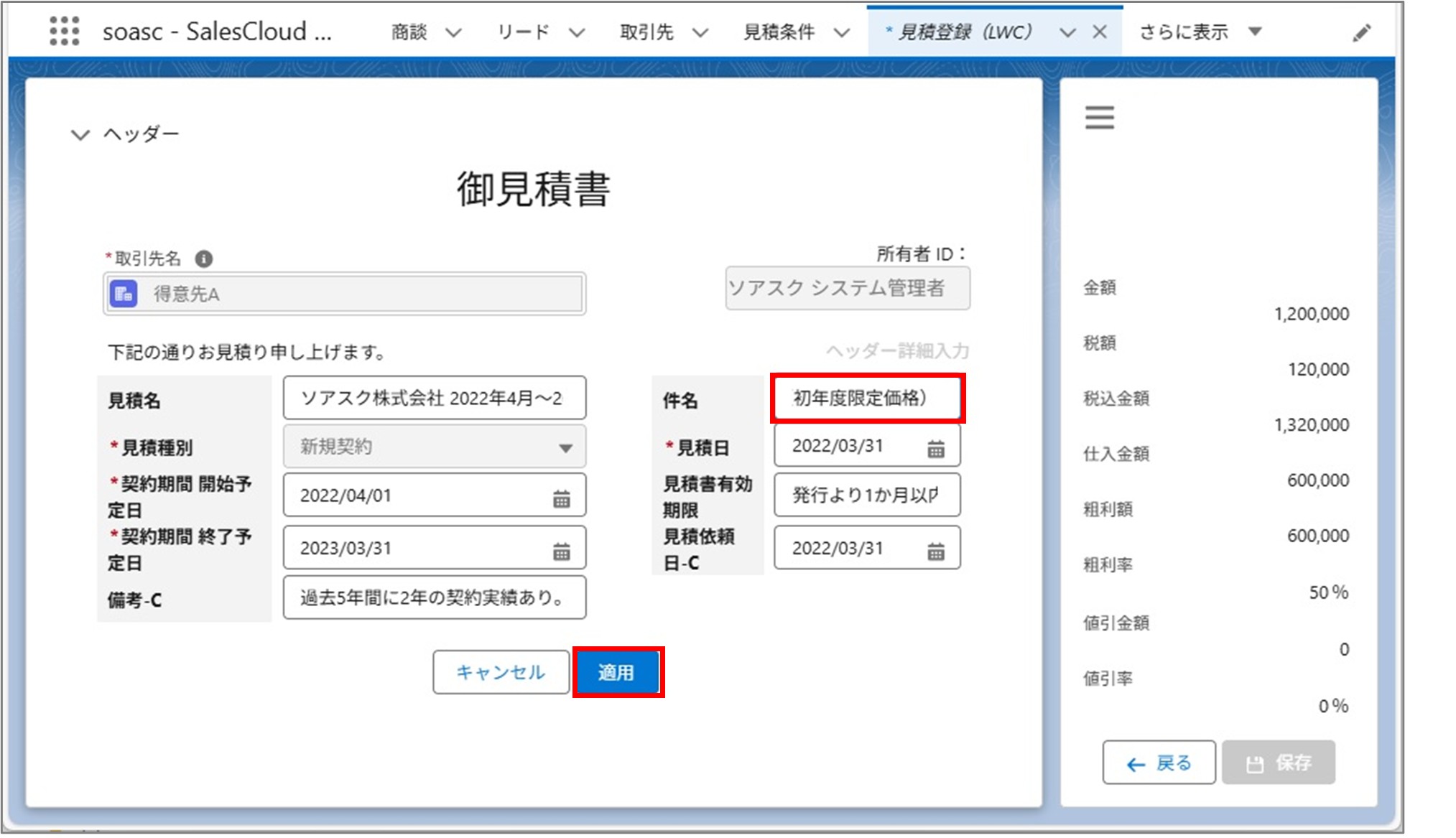Viewport: 1456px width, 838px height.
Task: Open the App Launcher waffle icon
Action: 66,31
